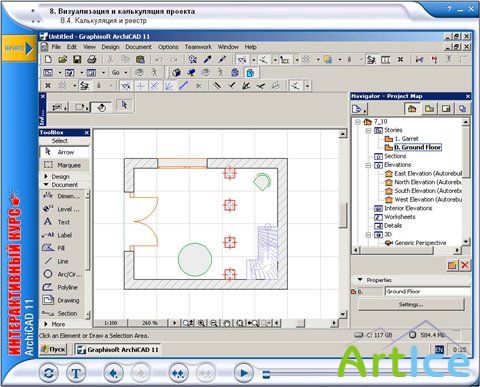Select the Label tool in ToolBox
Screen dimensions: 480x387
[x=63, y=235]
